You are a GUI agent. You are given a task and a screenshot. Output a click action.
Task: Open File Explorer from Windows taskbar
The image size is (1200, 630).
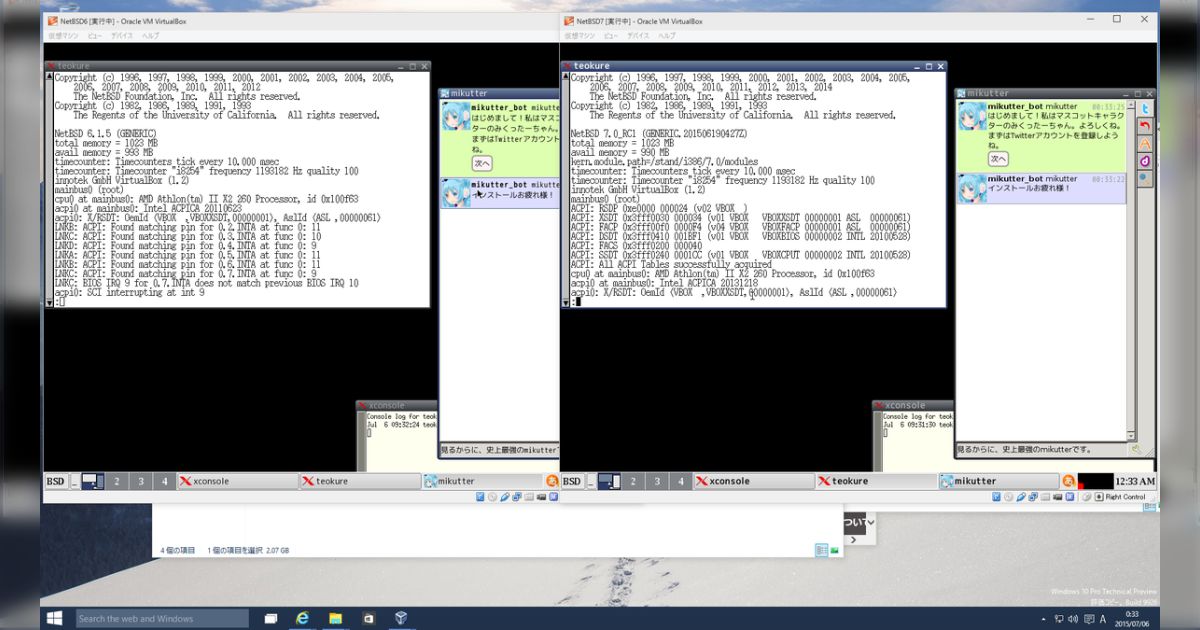pos(335,618)
